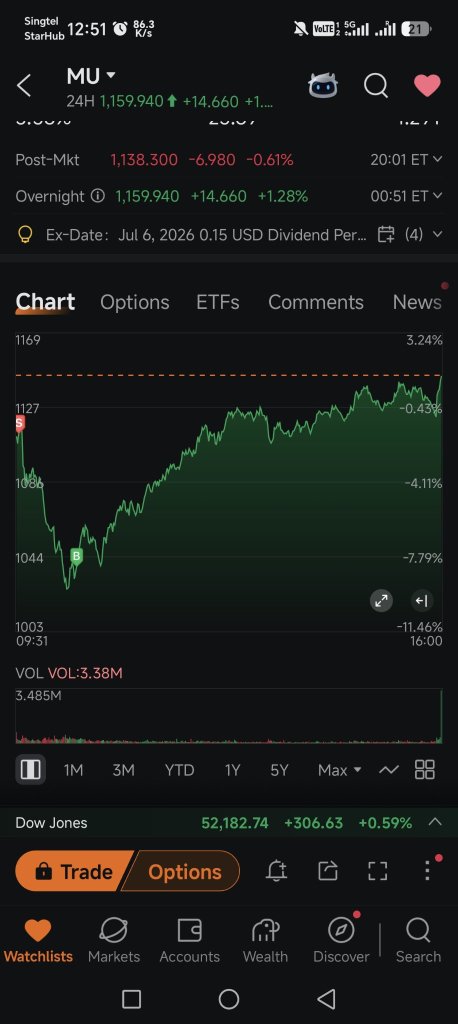
Task: Open the robot AI assistant icon
Action: coord(323,86)
